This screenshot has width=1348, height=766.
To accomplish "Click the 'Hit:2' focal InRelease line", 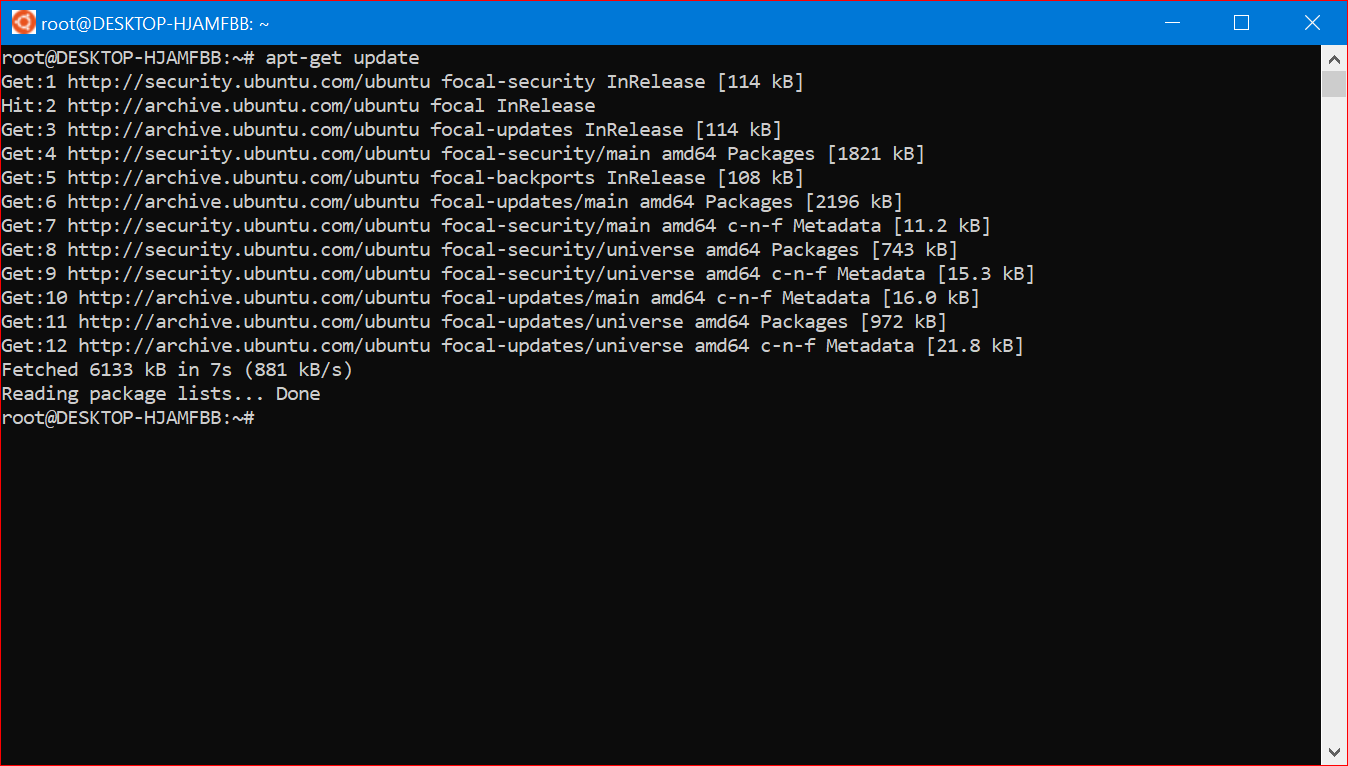I will 298,106.
